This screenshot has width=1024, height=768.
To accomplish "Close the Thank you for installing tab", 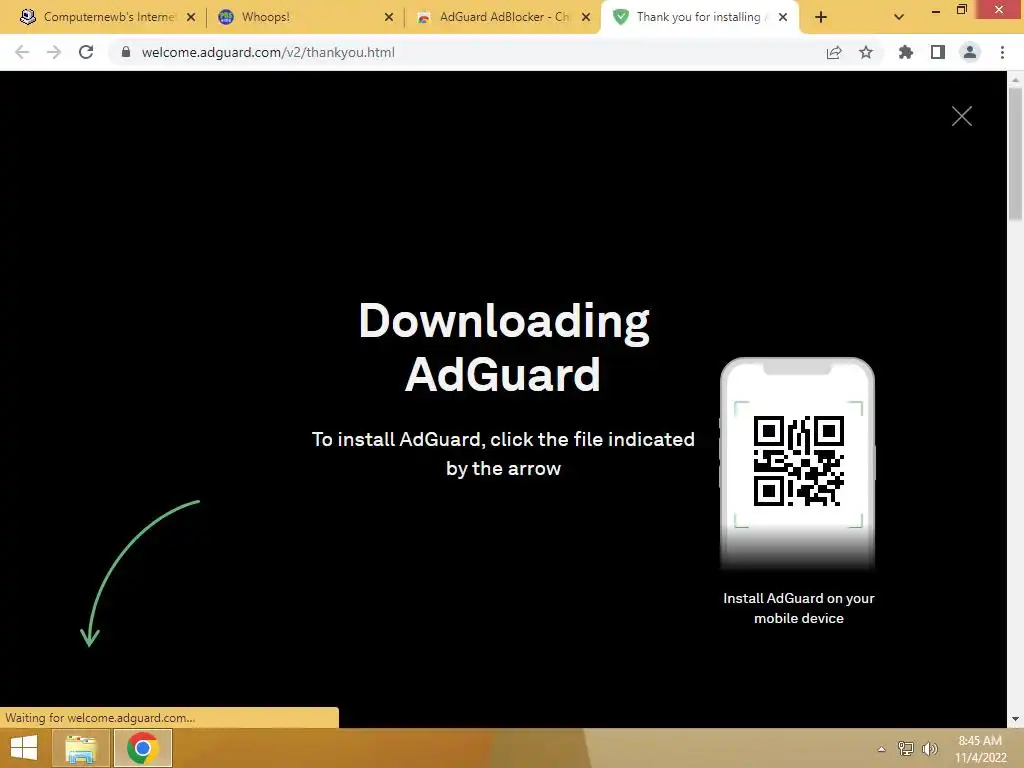I will click(783, 17).
